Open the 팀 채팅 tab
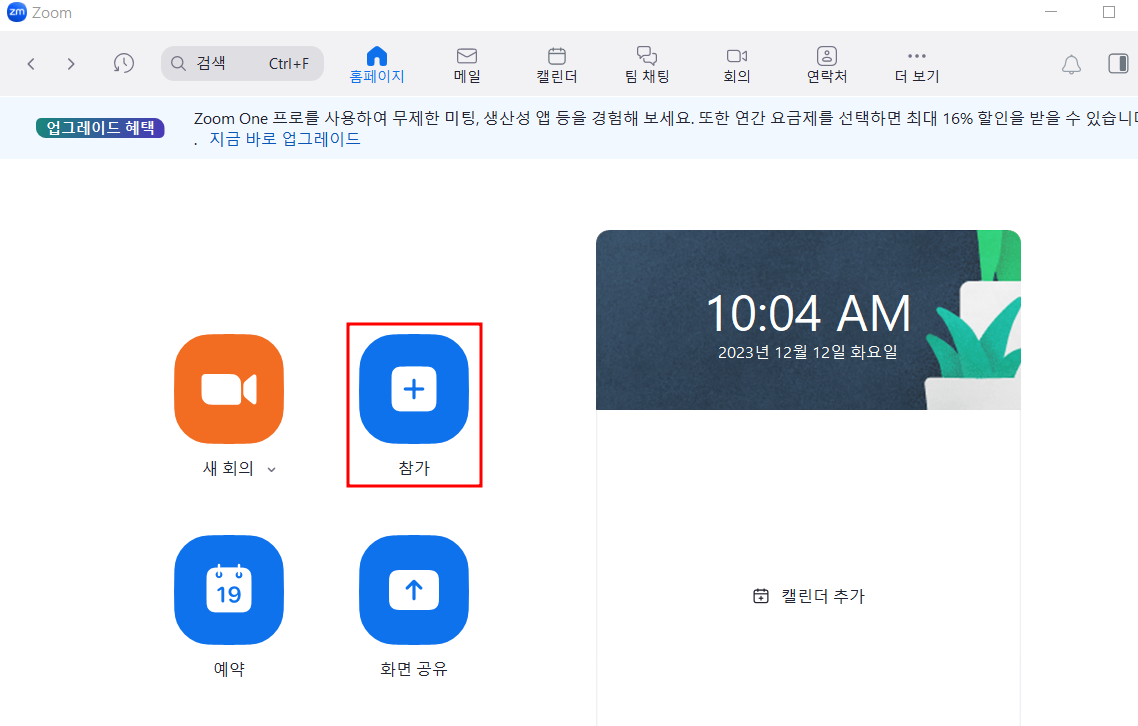The width and height of the screenshot is (1138, 726). [x=647, y=65]
